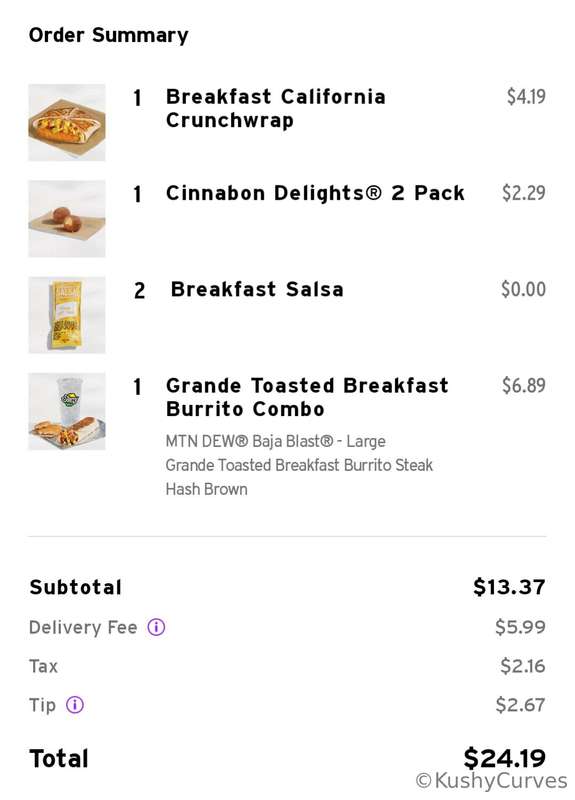This screenshot has width=575, height=800.
Task: Open the Breakfast California Crunchwrap thumbnail
Action: 67,122
